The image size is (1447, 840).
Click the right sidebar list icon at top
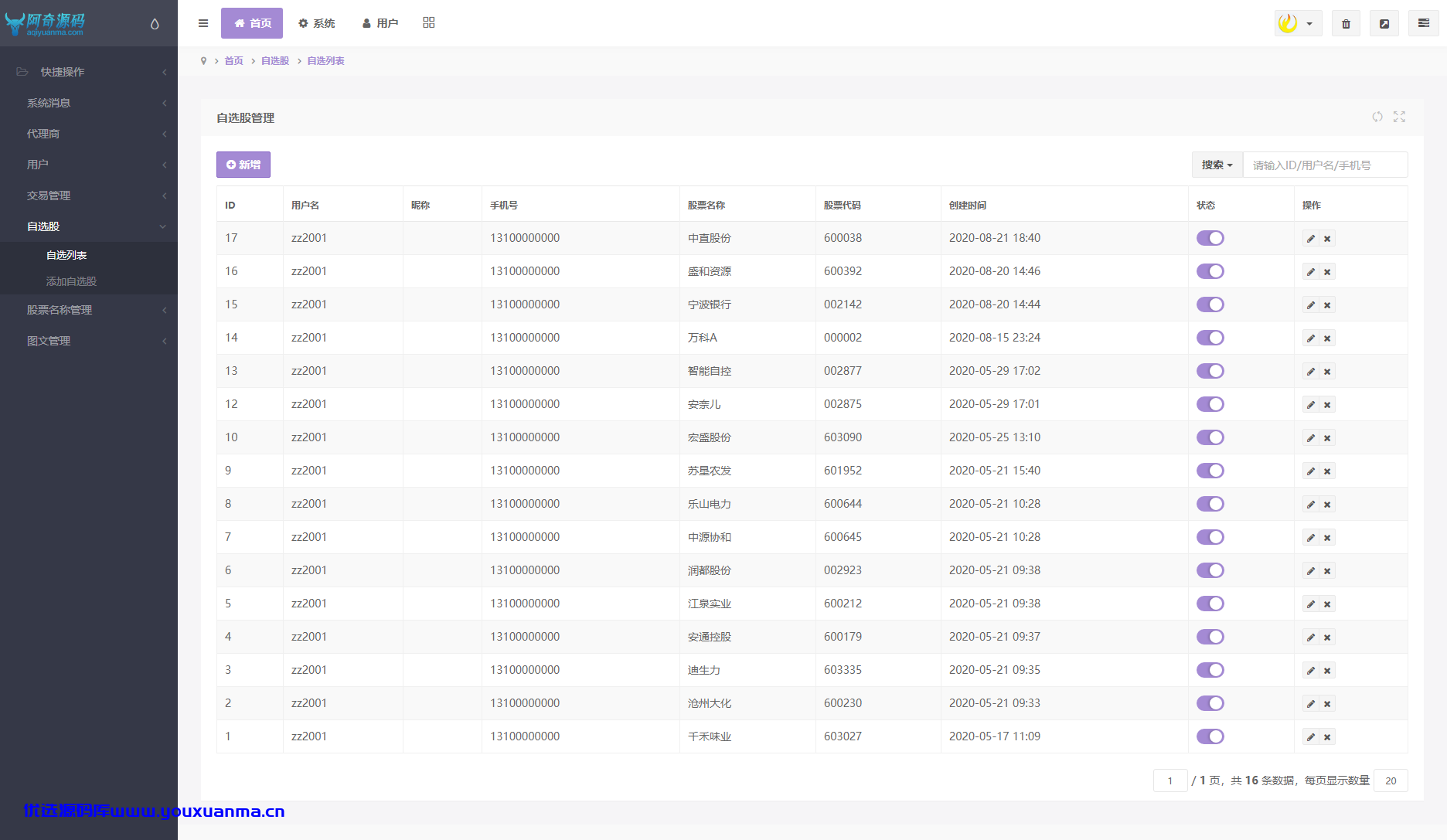click(x=1424, y=23)
